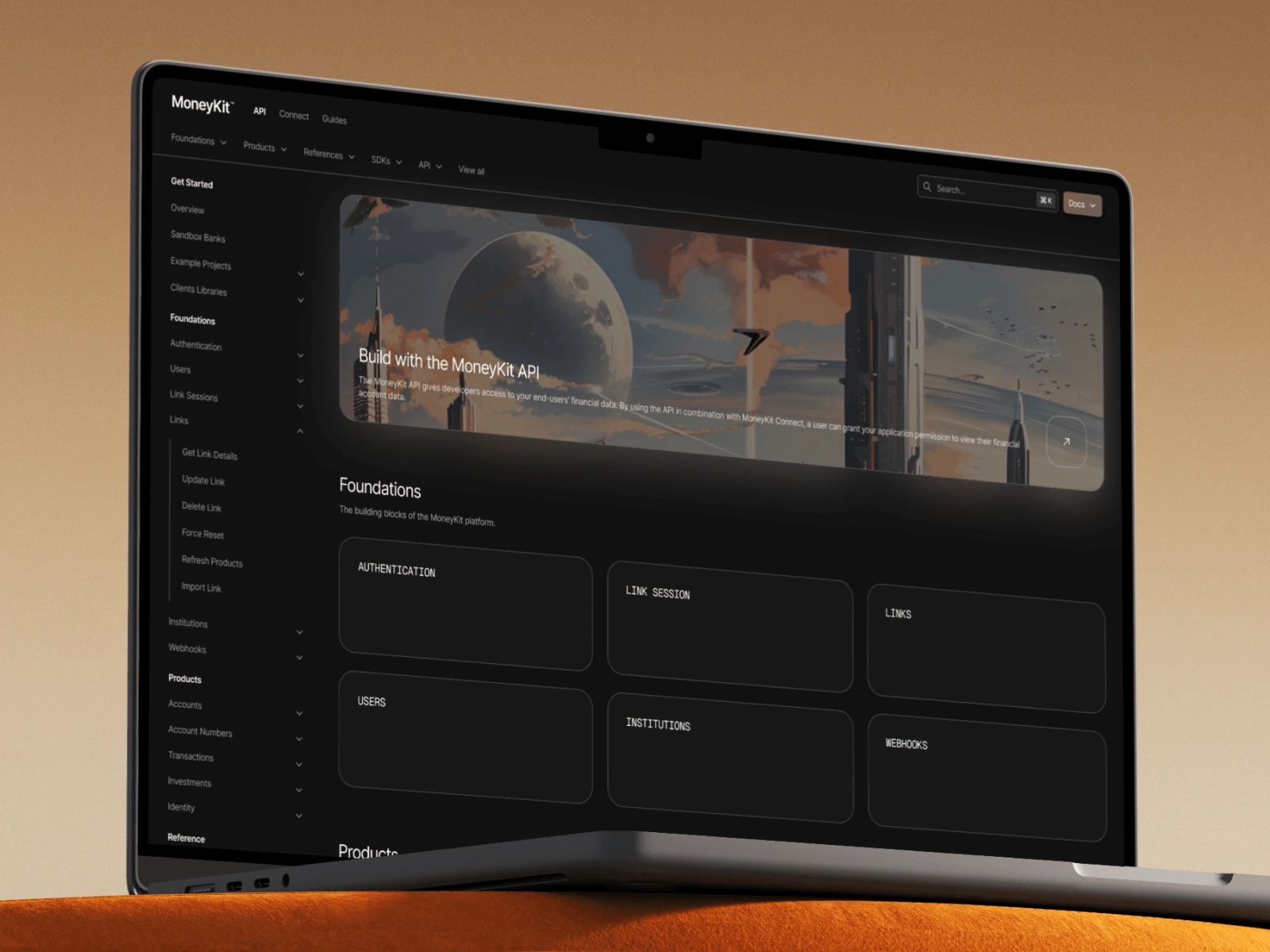Expand the Clients Libraries chevron
Screen dimensions: 1270x952
tap(301, 301)
